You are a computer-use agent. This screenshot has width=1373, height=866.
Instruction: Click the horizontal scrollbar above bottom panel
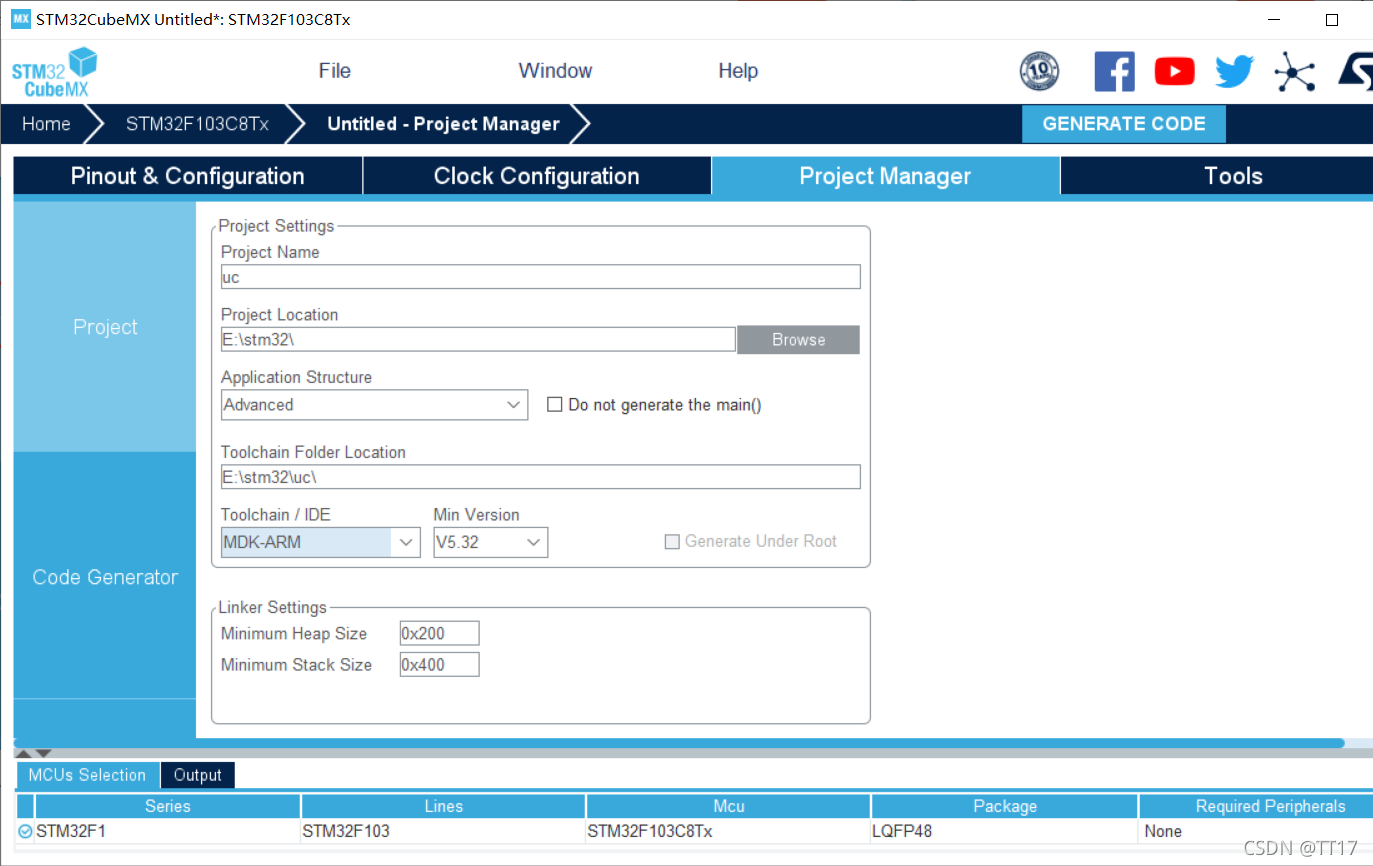click(x=679, y=743)
